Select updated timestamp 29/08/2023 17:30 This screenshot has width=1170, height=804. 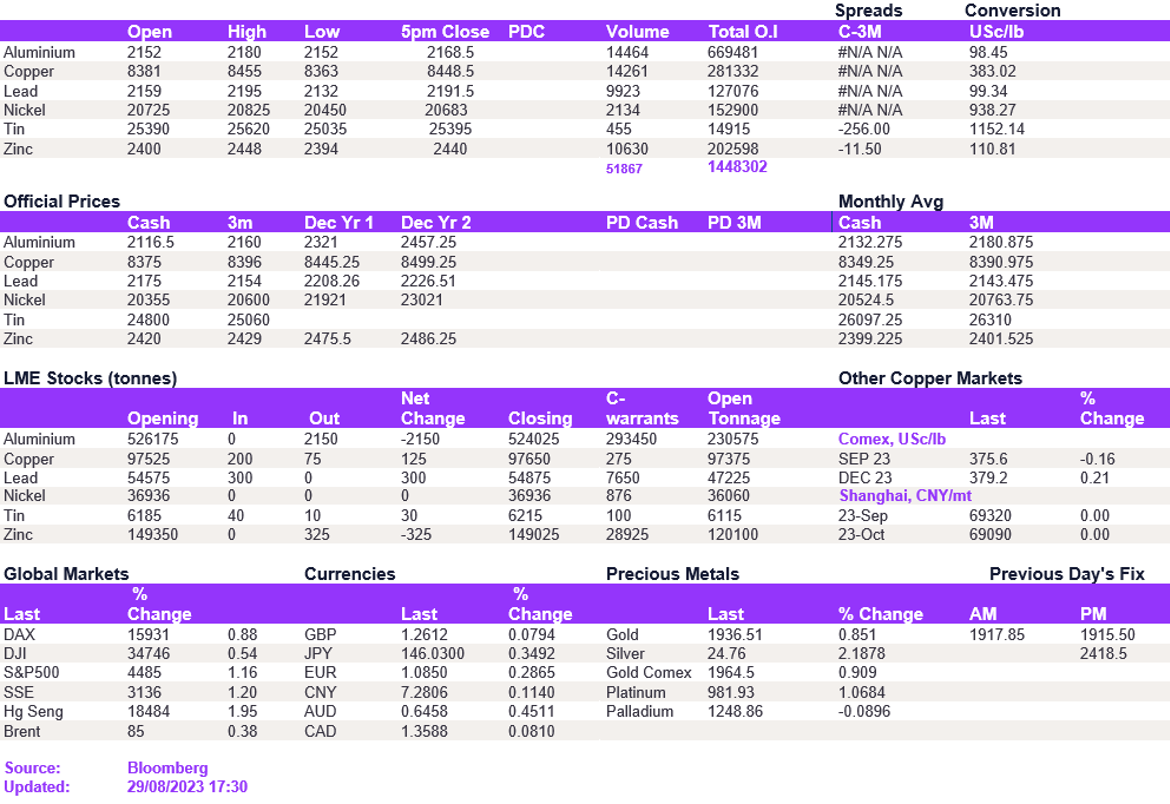pos(187,787)
